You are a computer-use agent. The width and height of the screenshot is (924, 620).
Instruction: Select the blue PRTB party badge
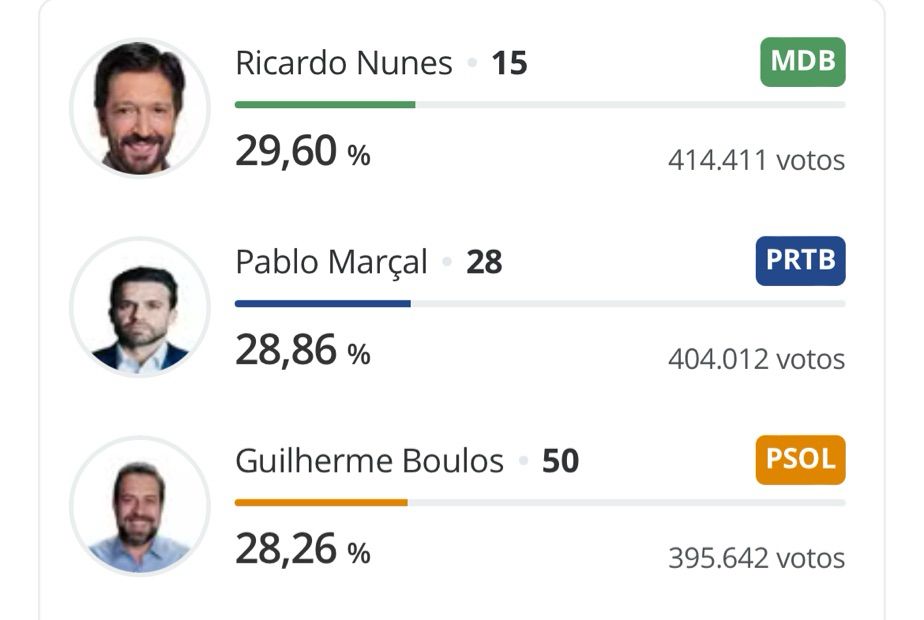pyautogui.click(x=800, y=261)
